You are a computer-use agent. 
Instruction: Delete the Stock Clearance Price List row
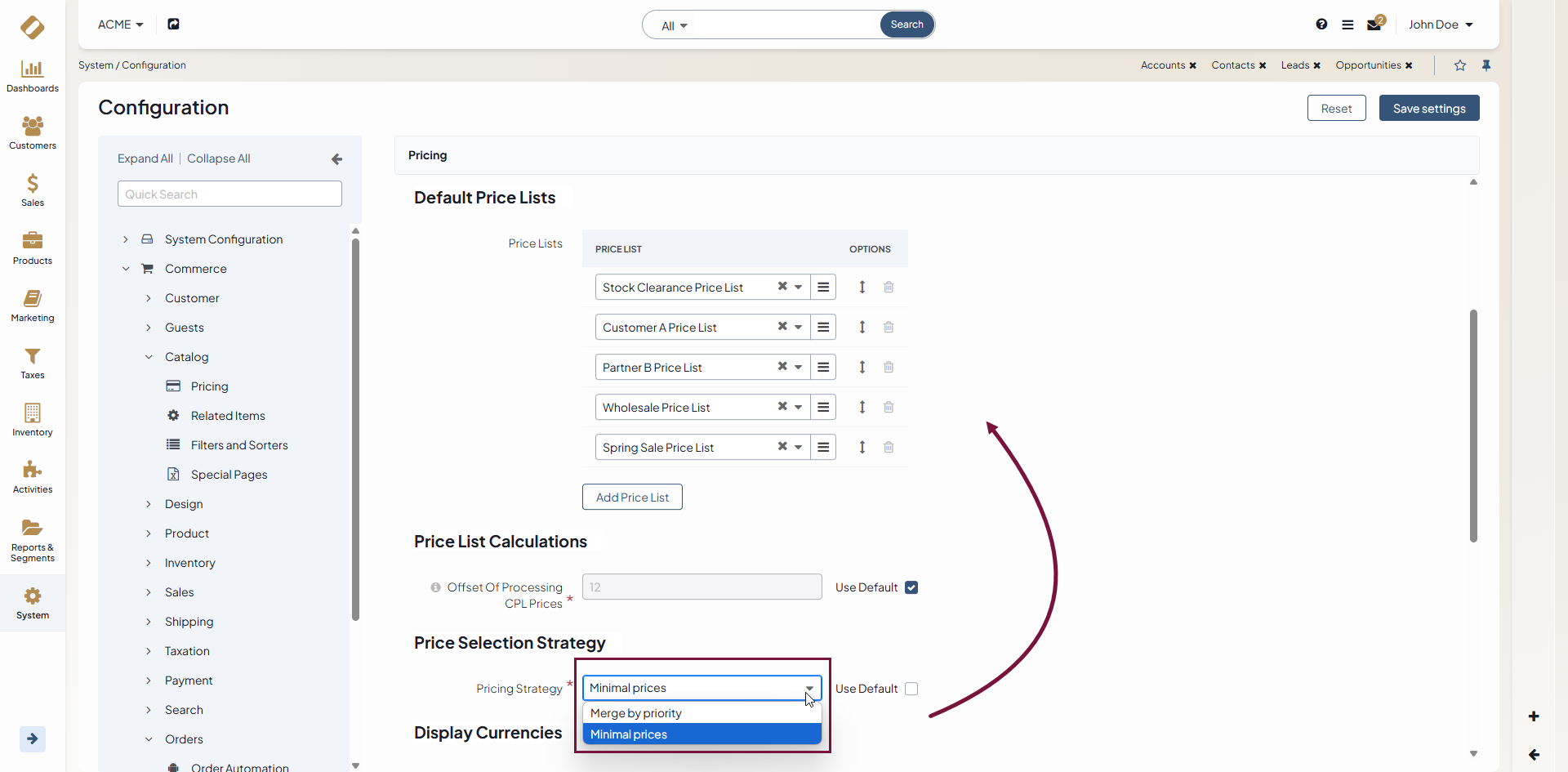click(x=889, y=287)
